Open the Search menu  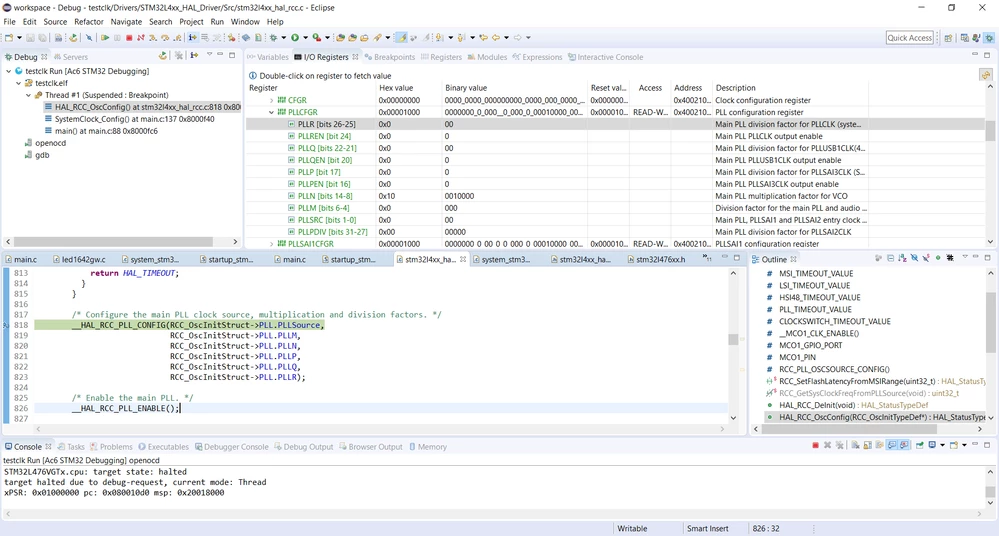[x=160, y=22]
